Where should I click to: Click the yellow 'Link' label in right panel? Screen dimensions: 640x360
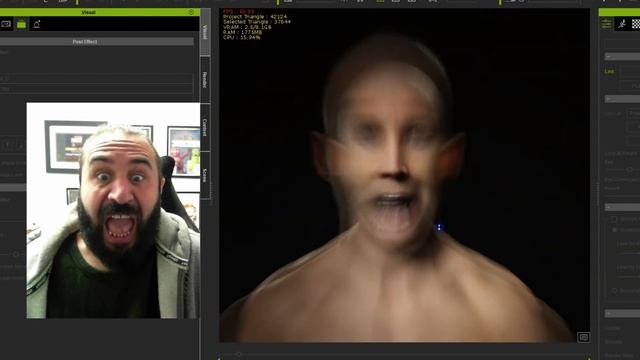pos(609,71)
